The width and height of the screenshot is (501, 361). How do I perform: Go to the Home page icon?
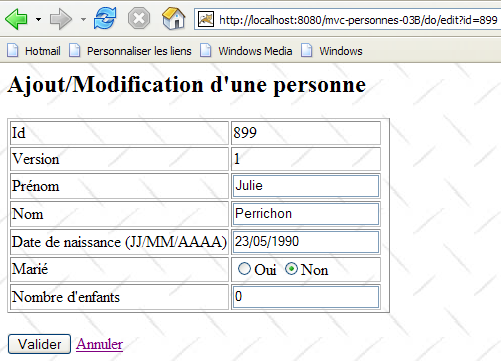(173, 18)
